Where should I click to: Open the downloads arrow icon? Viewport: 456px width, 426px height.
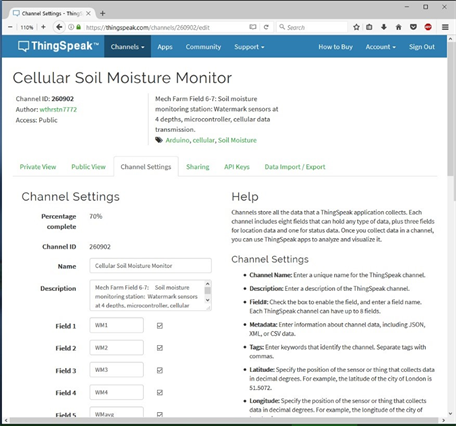click(384, 27)
